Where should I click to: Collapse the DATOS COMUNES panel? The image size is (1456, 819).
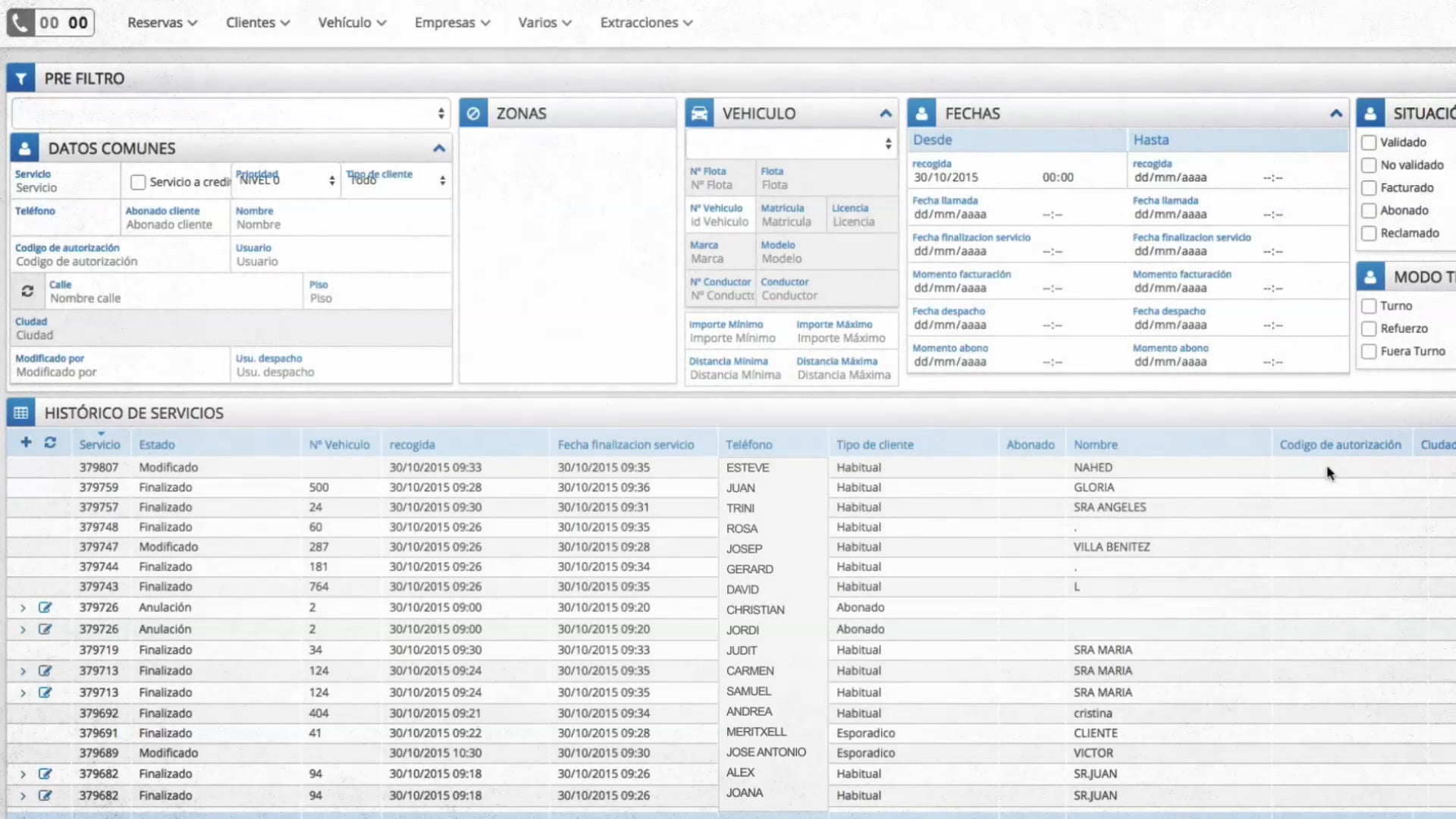438,149
